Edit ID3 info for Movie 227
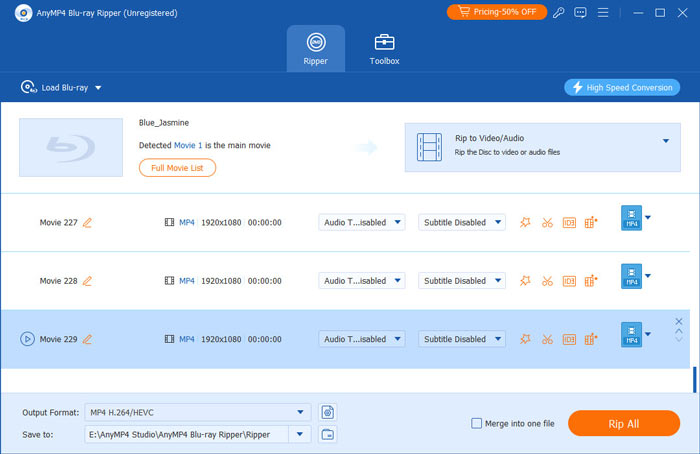The image size is (700, 454). [569, 222]
